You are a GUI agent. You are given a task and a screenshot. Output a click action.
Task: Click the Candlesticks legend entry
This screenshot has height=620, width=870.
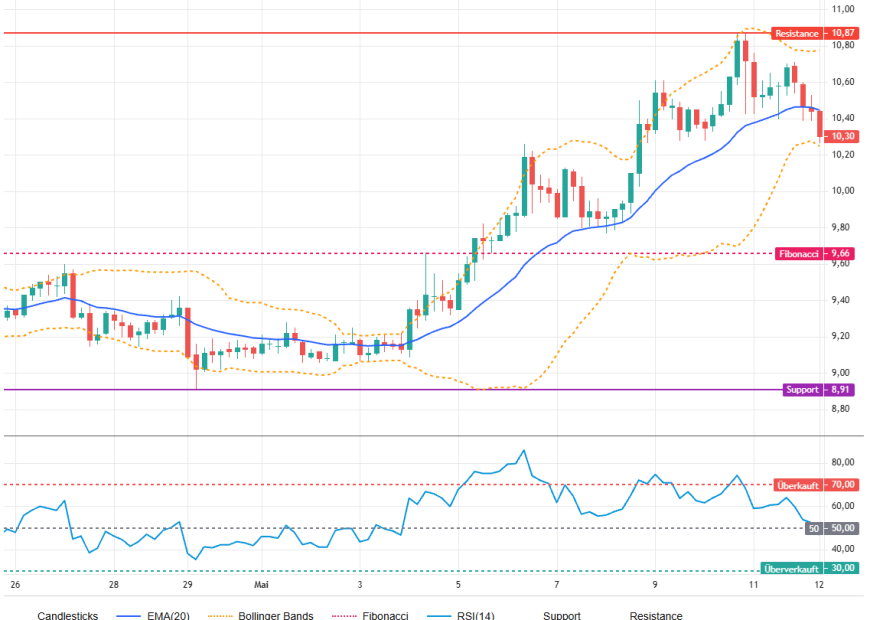click(68, 615)
